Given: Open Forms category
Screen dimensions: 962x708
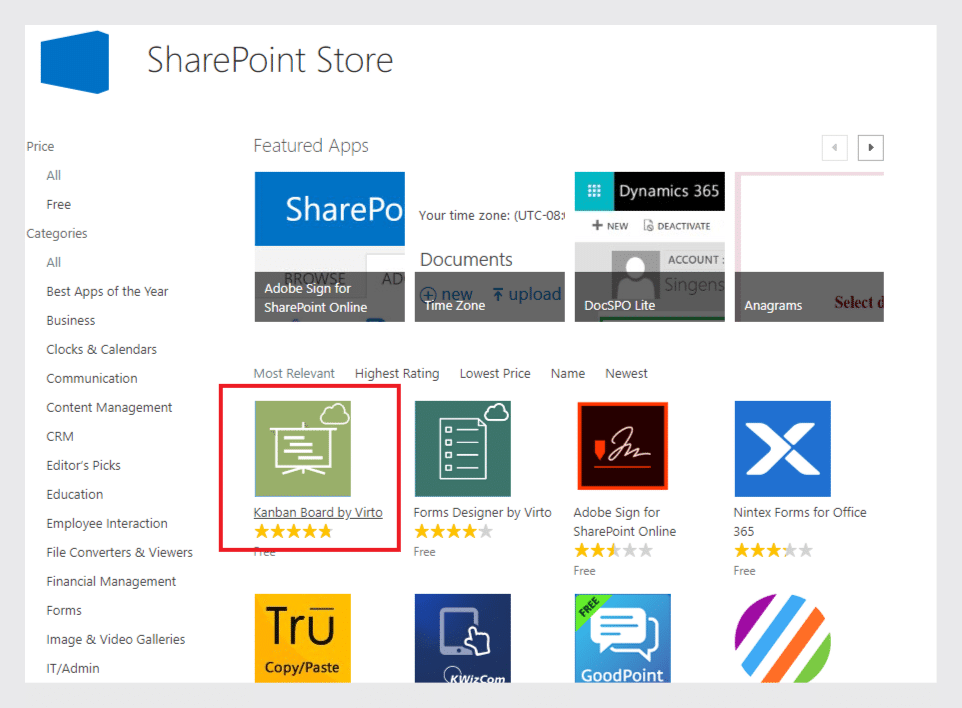Looking at the screenshot, I should pyautogui.click(x=64, y=610).
